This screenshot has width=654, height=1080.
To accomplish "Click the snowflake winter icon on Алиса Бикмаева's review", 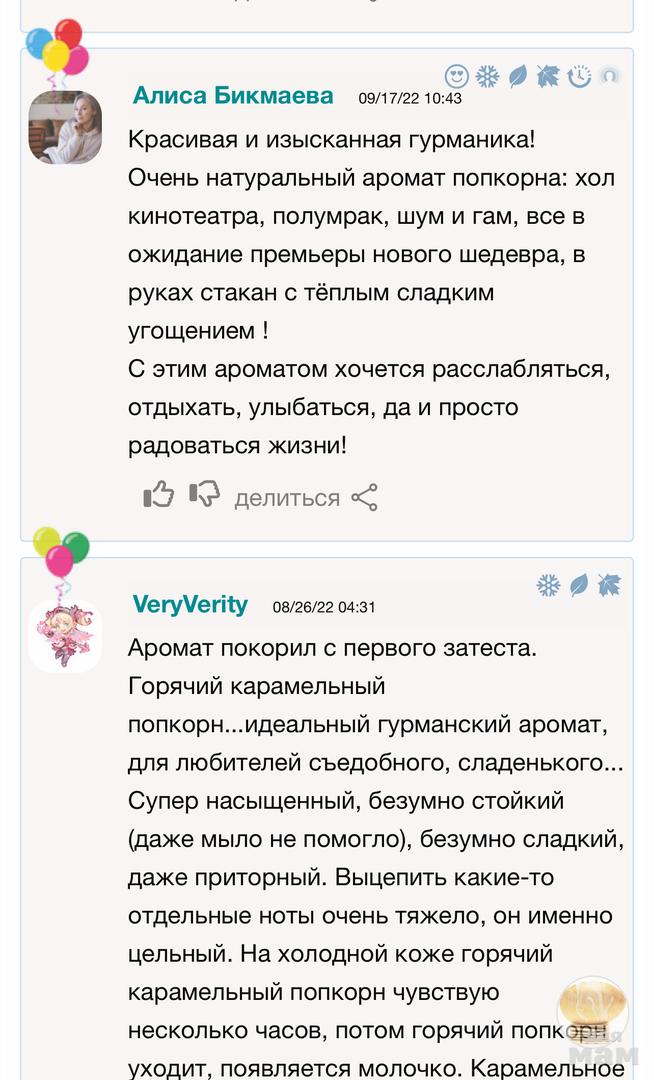I will tap(487, 76).
